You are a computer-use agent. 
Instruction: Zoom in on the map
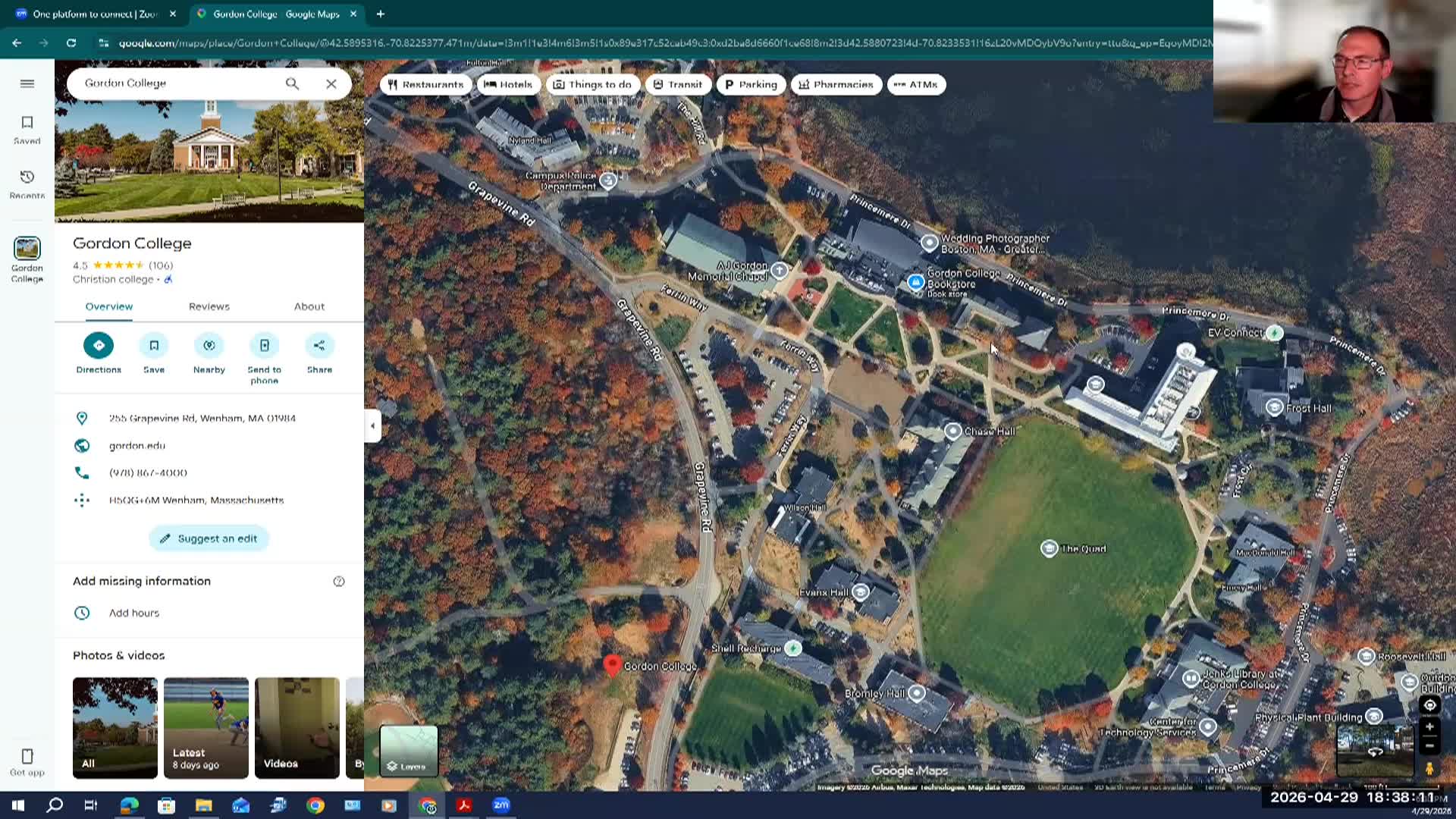(1429, 727)
